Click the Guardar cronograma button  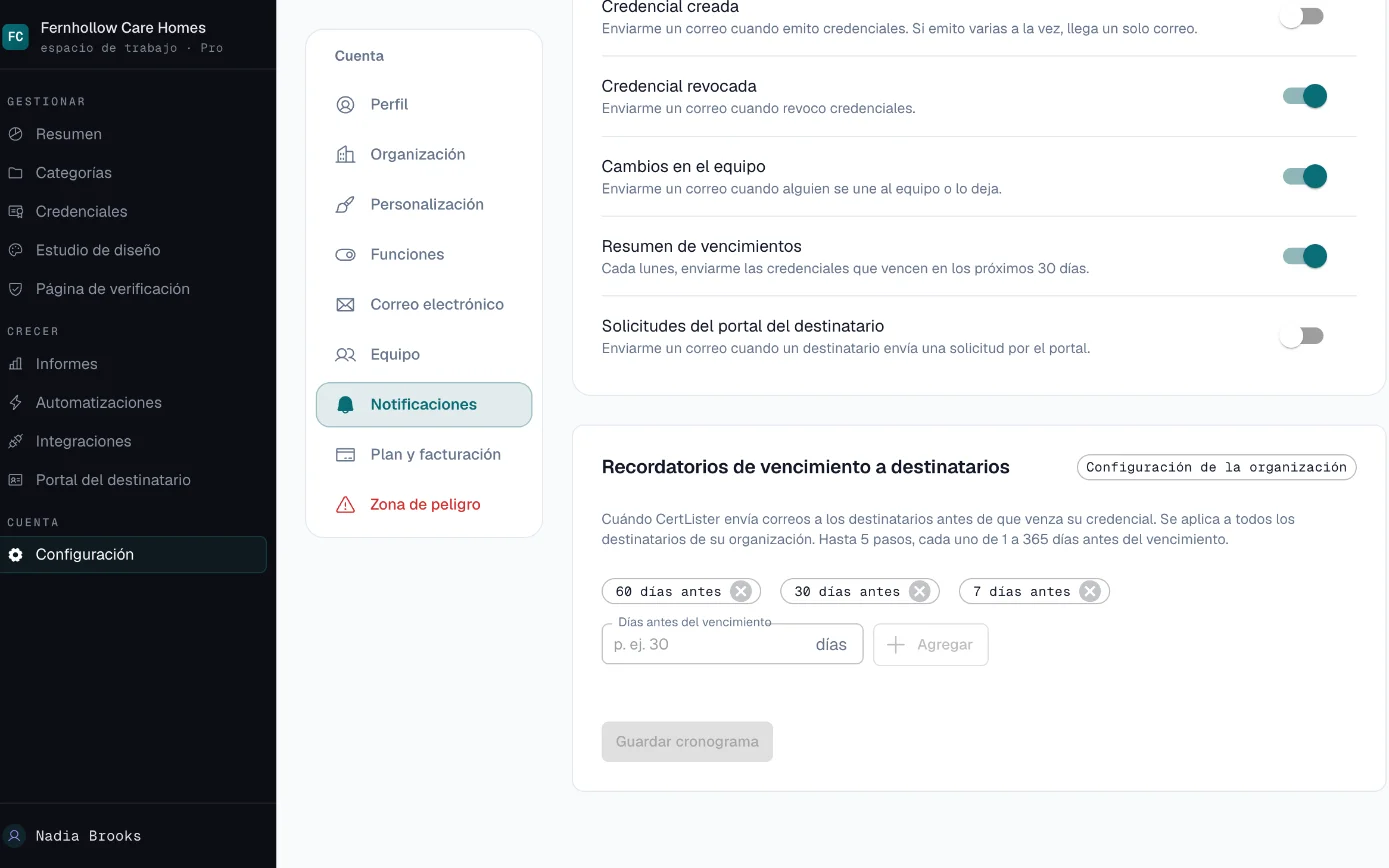point(687,742)
